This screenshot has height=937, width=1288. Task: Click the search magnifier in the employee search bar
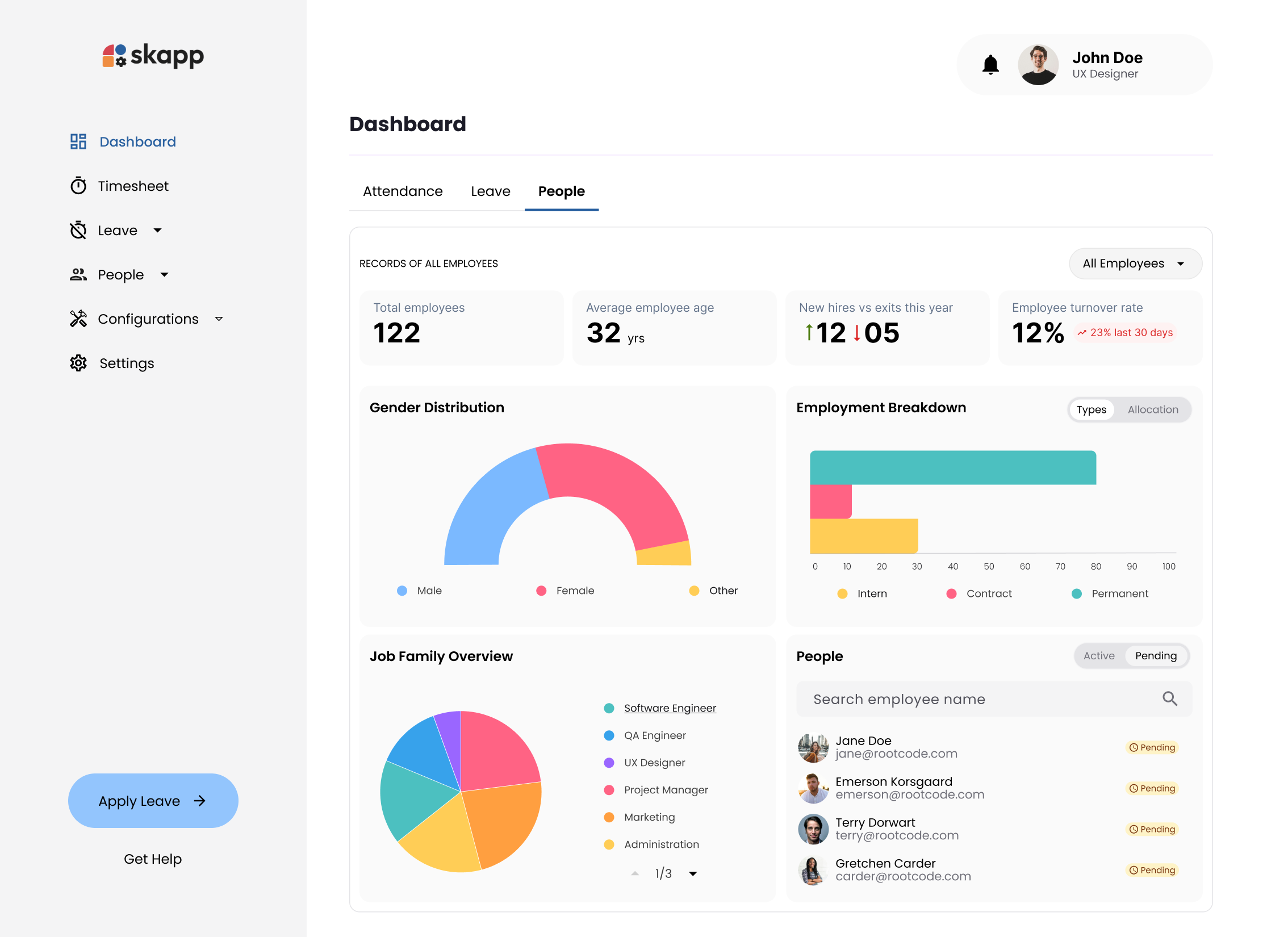point(1170,698)
